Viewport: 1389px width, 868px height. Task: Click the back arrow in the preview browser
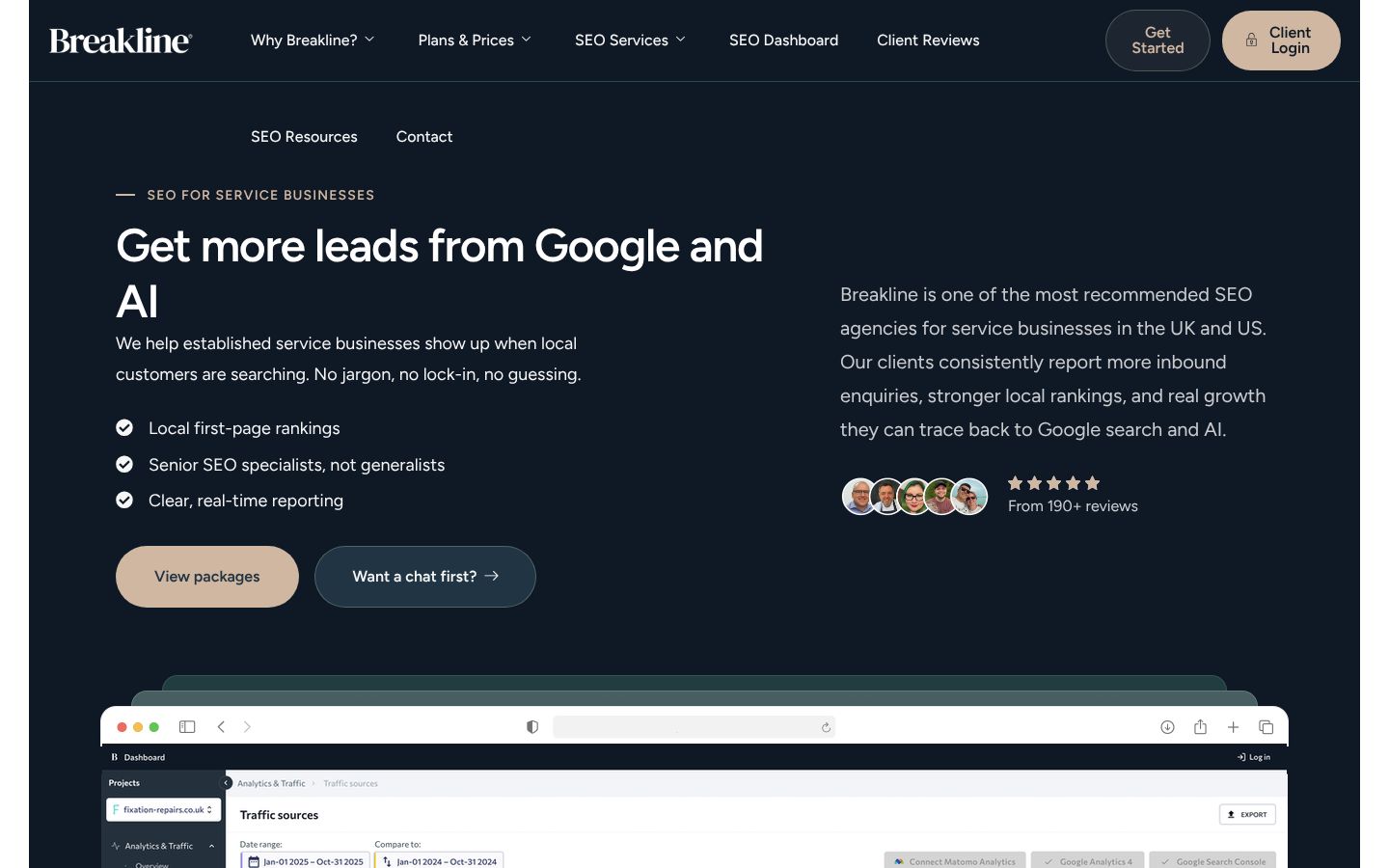221,727
